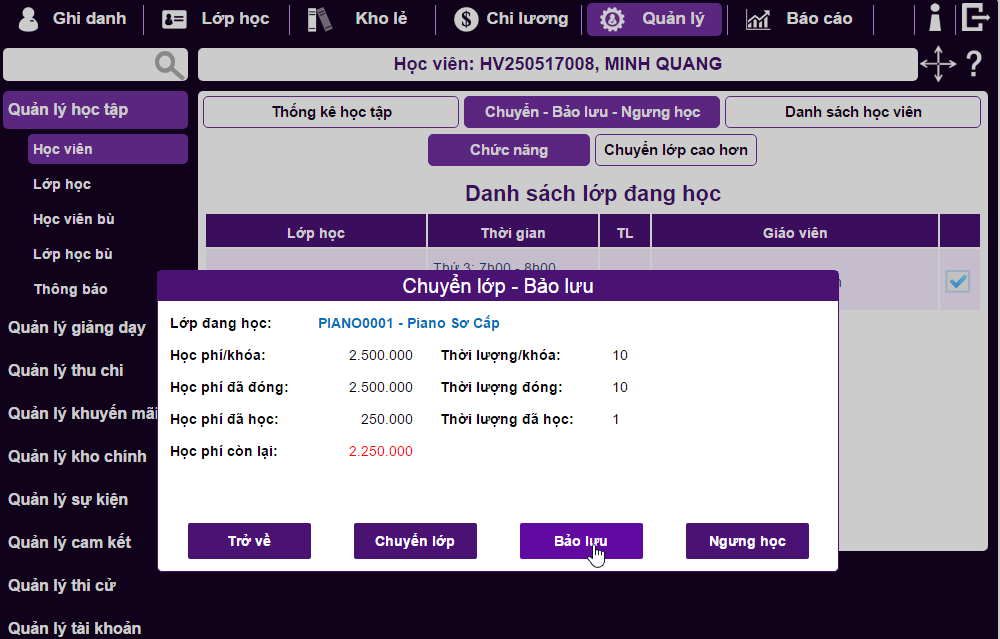Screen dimensions: 1000x639
Task: Expand Quản lý kho chính section
Action: click(x=77, y=456)
